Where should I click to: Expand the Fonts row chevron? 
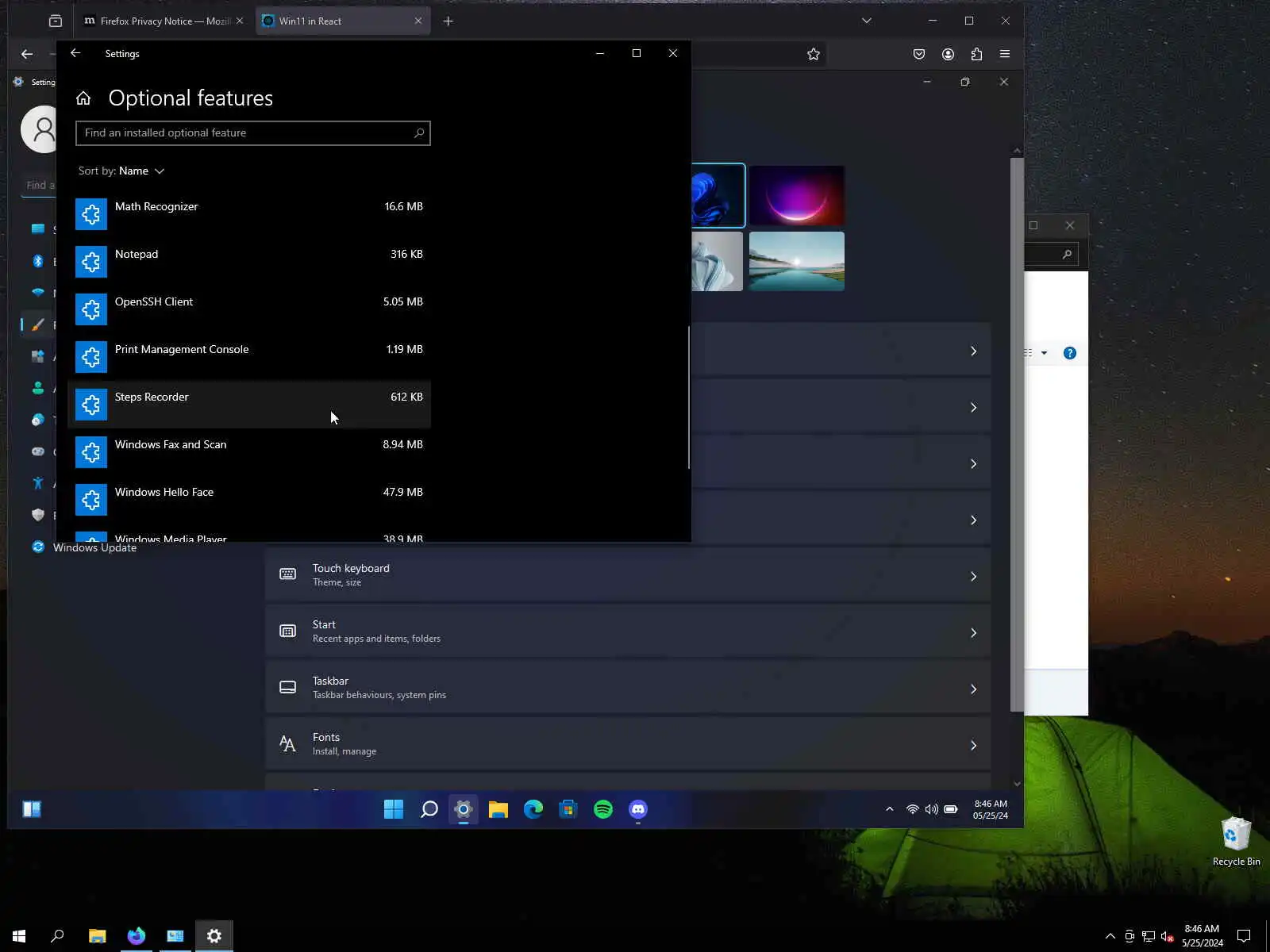(x=973, y=746)
